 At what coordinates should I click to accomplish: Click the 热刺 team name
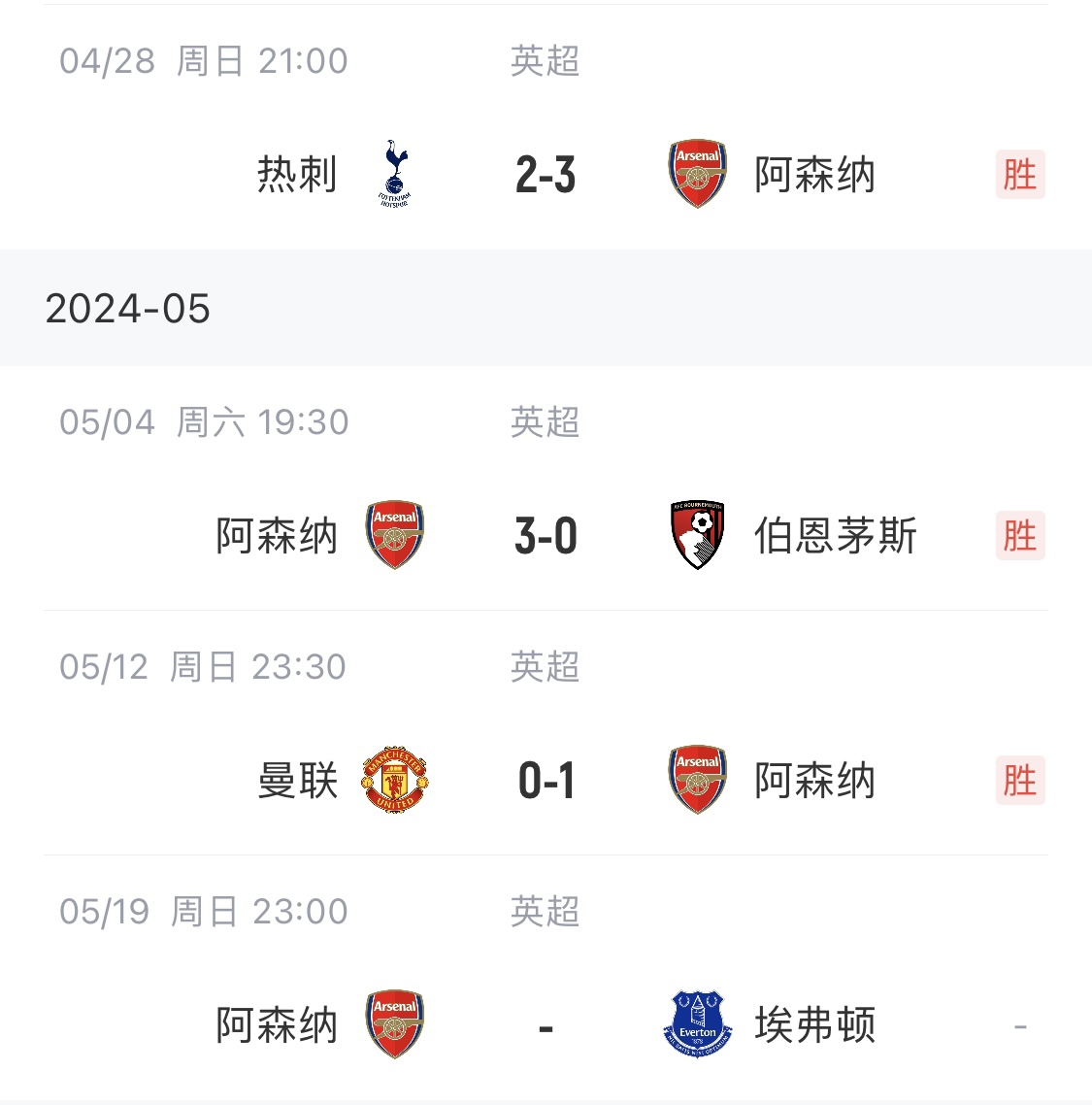tap(297, 175)
